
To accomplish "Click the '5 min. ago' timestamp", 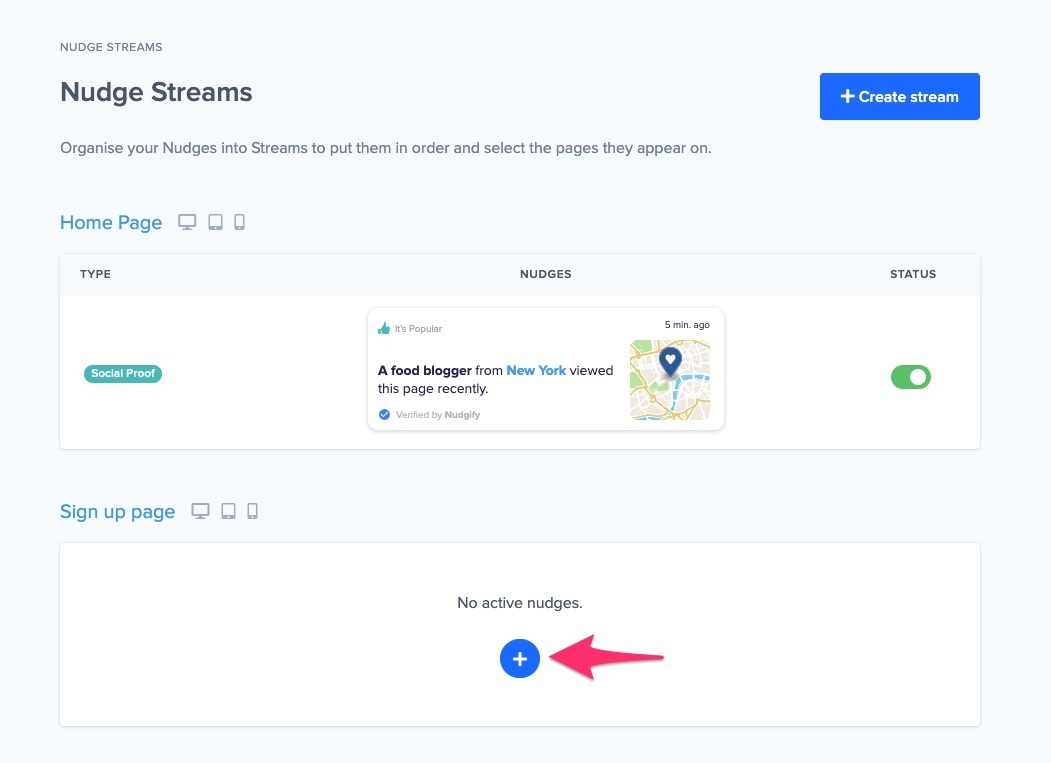I will point(687,325).
